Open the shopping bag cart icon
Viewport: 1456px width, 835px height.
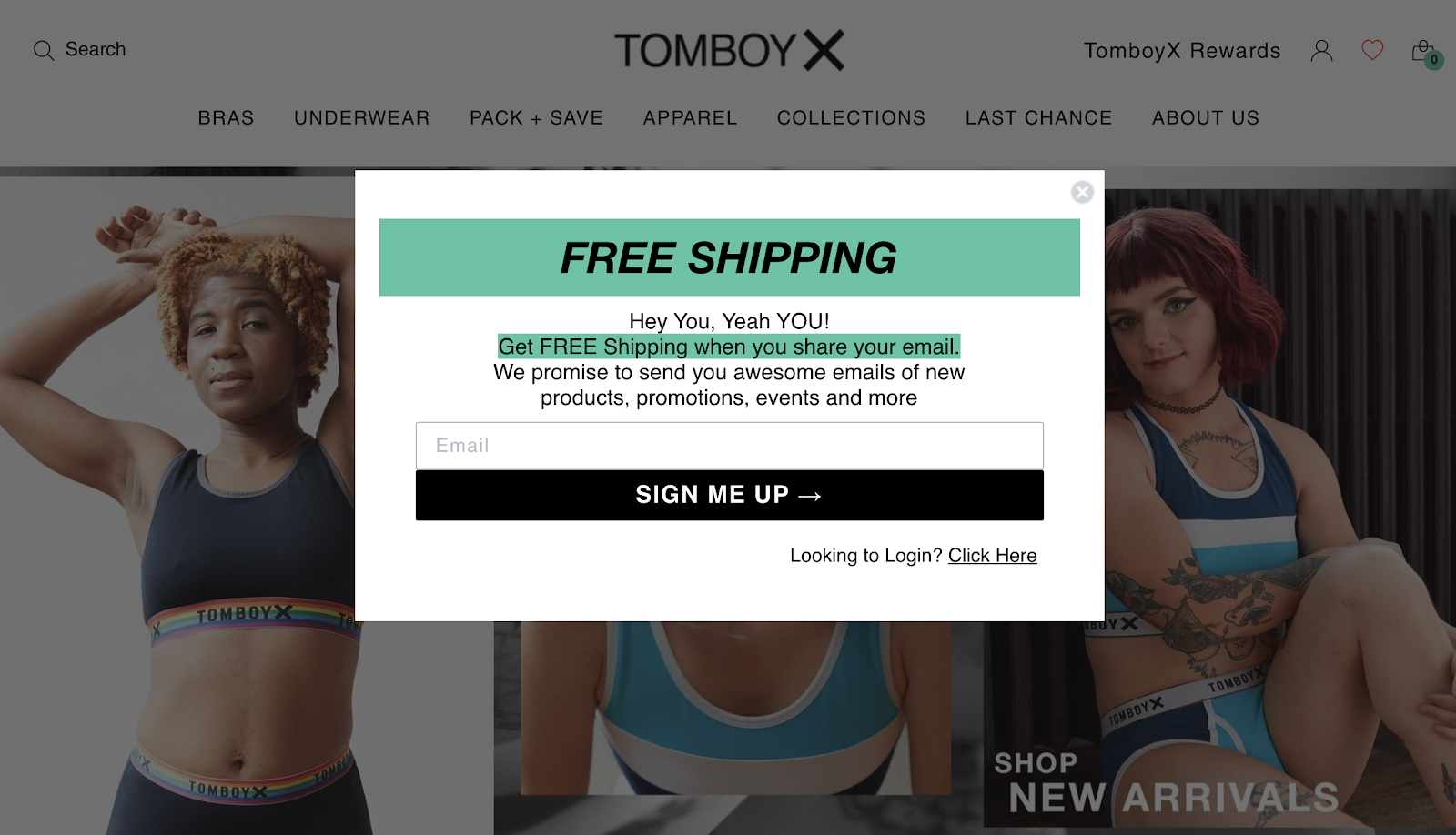(x=1425, y=53)
